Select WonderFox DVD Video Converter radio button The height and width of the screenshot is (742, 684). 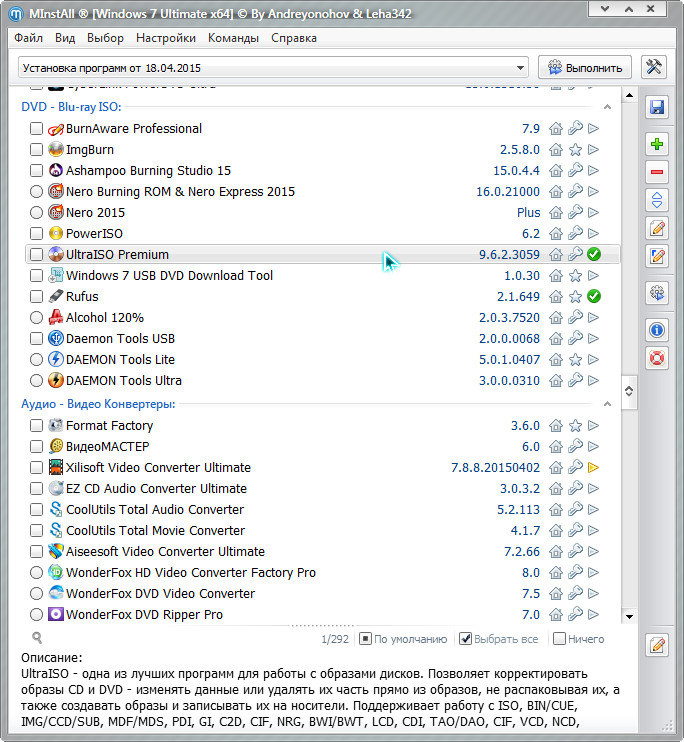point(36,593)
